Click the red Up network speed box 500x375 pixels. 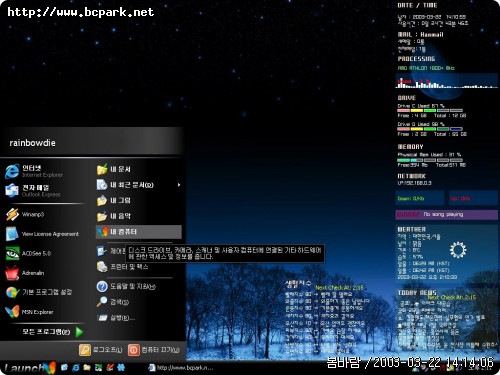[x=473, y=198]
